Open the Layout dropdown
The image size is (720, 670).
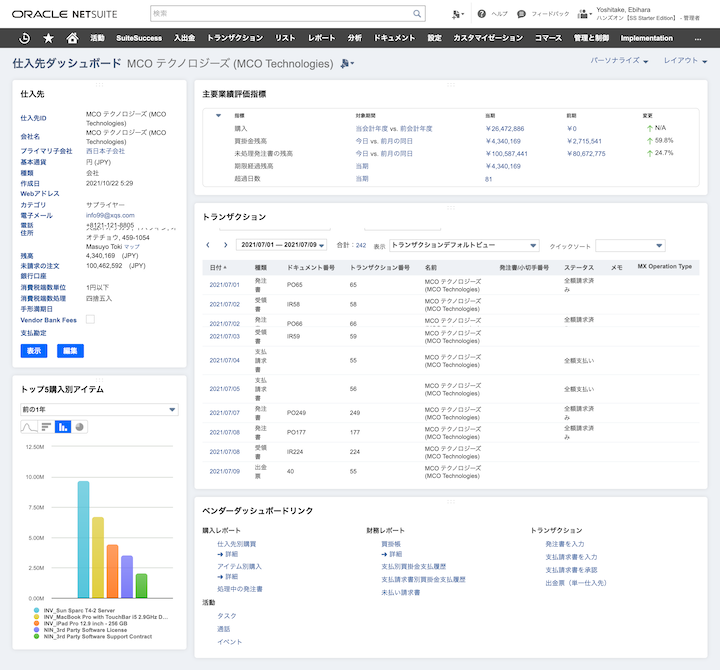click(685, 61)
